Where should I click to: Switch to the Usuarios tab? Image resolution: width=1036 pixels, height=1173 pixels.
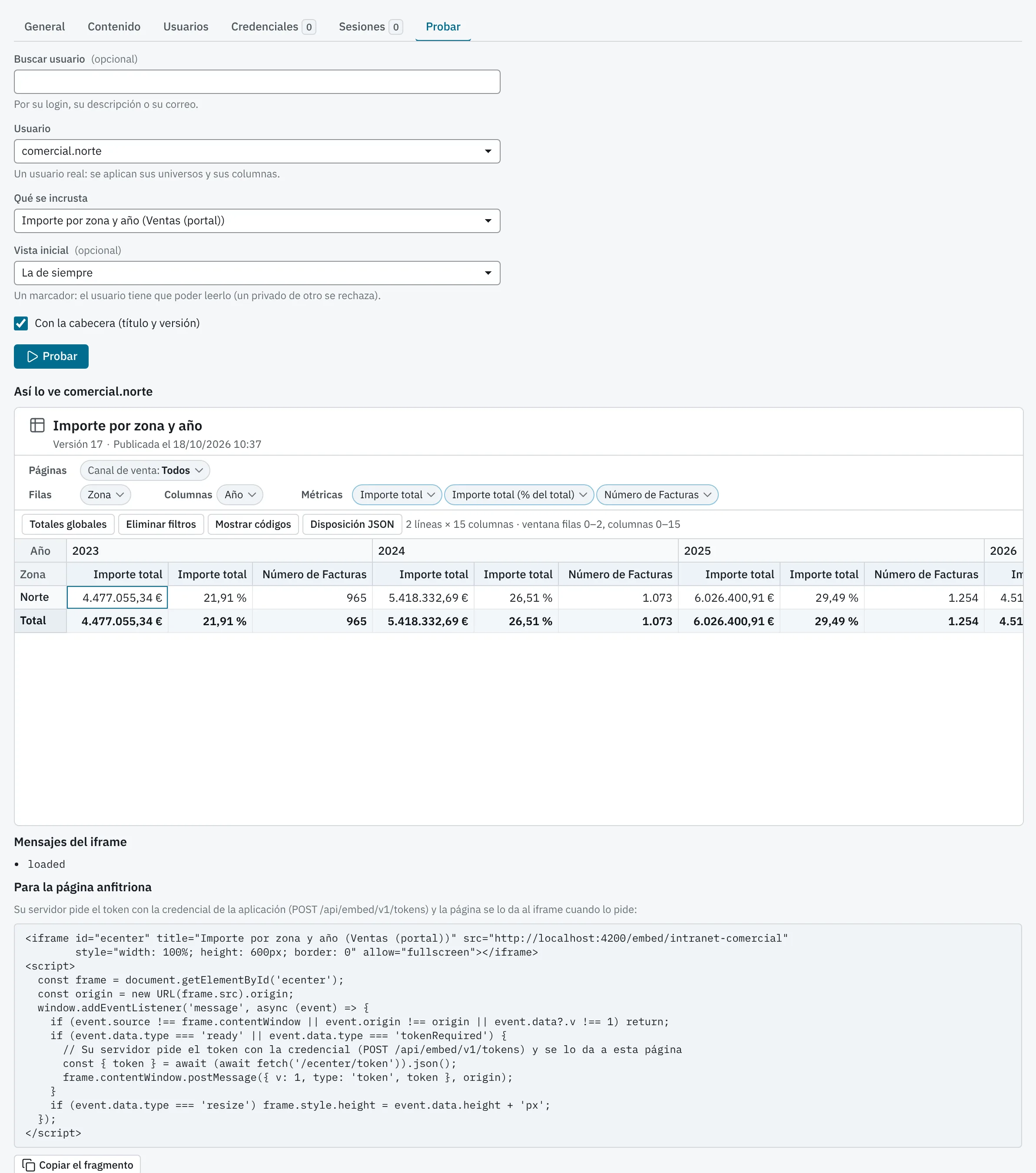(186, 27)
